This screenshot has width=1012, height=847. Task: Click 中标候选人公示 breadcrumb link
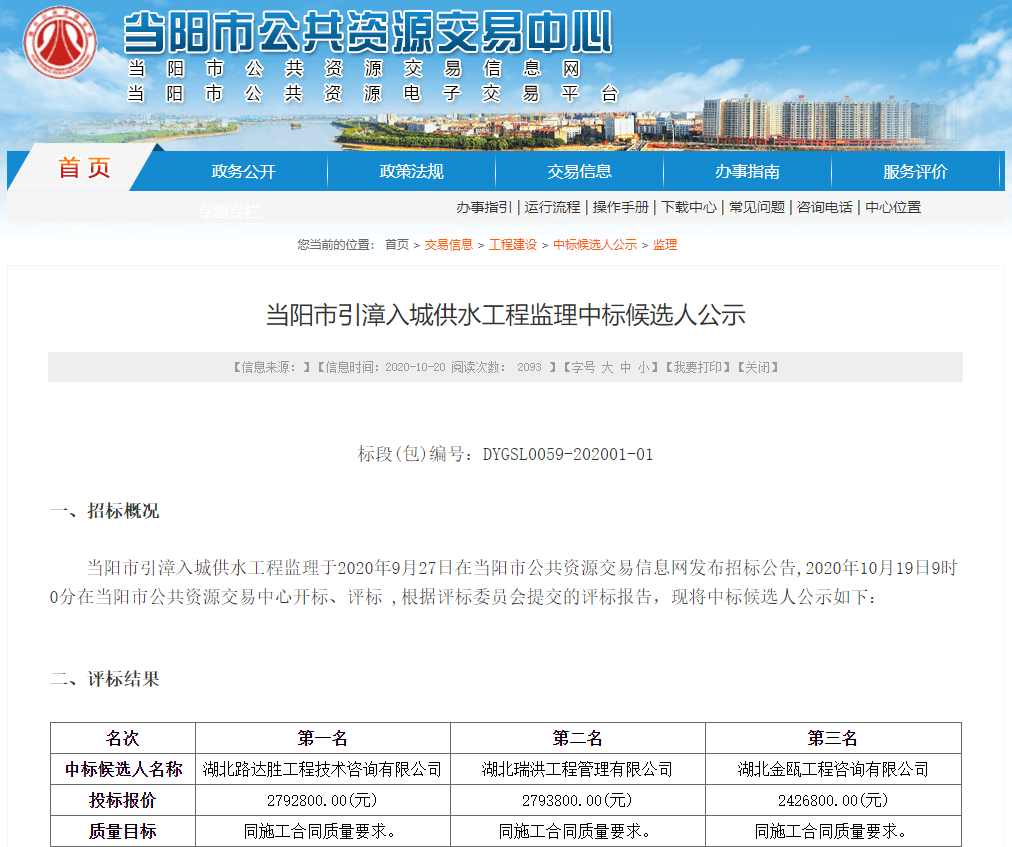tap(595, 245)
